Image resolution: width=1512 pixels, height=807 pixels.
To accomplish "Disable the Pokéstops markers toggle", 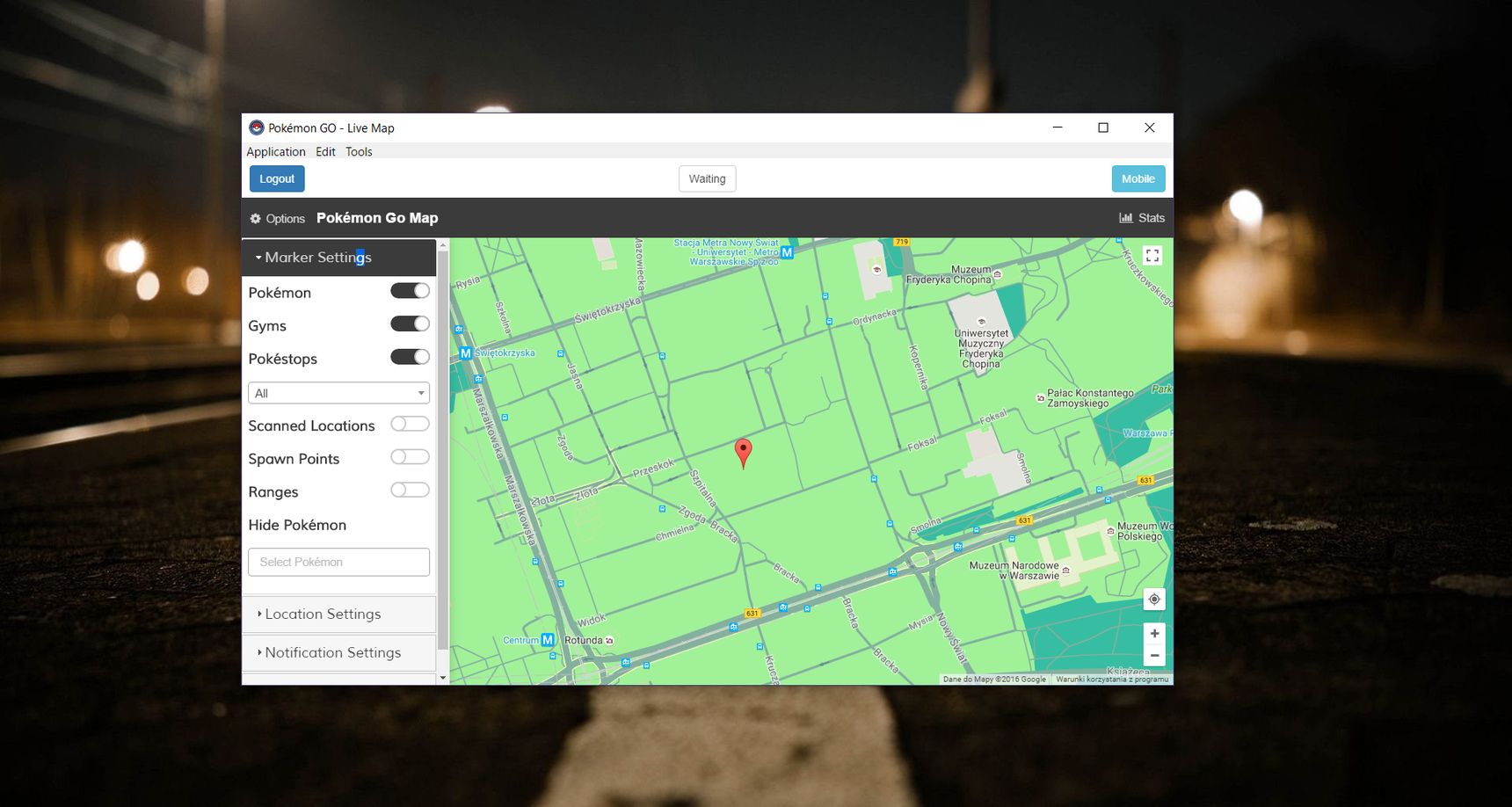I will pyautogui.click(x=410, y=357).
